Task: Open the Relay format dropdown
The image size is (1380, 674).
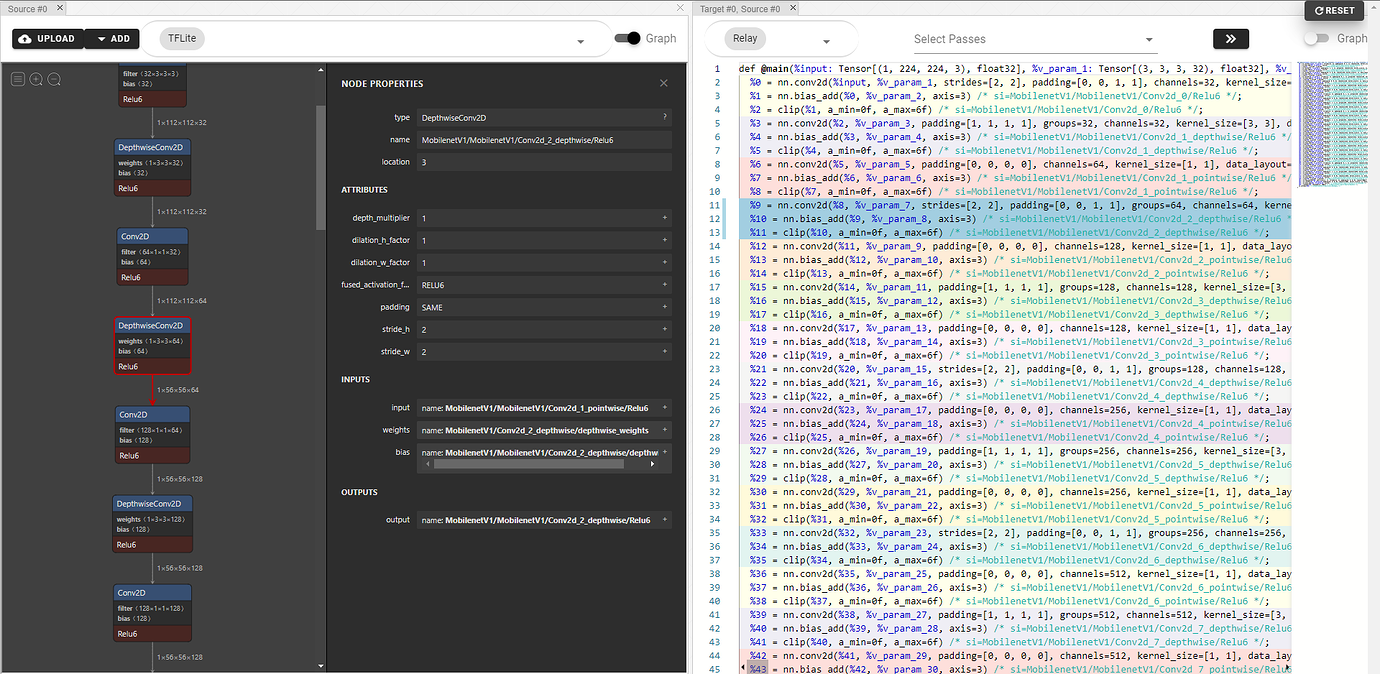Action: (826, 38)
